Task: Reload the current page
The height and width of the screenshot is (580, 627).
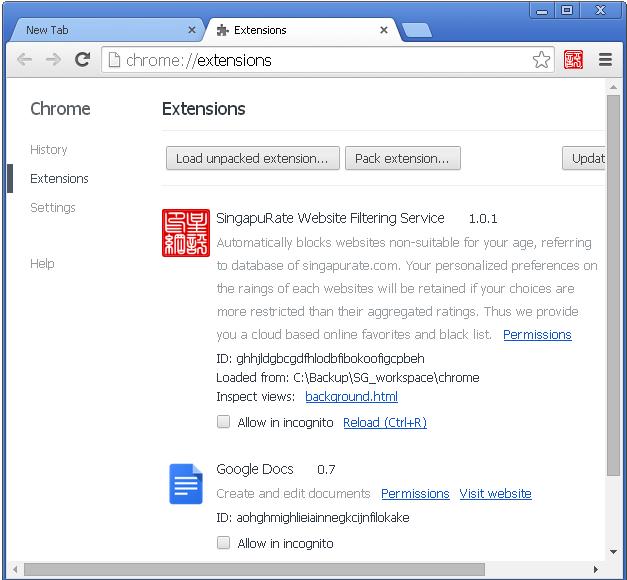Action: click(x=83, y=60)
